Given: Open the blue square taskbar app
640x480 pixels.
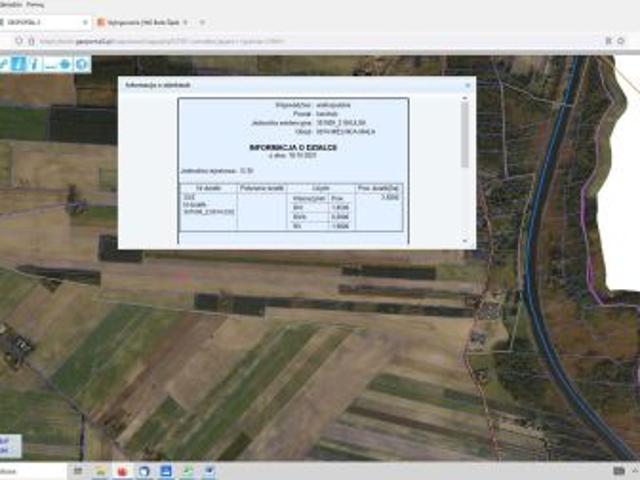Looking at the screenshot, I should (166, 471).
